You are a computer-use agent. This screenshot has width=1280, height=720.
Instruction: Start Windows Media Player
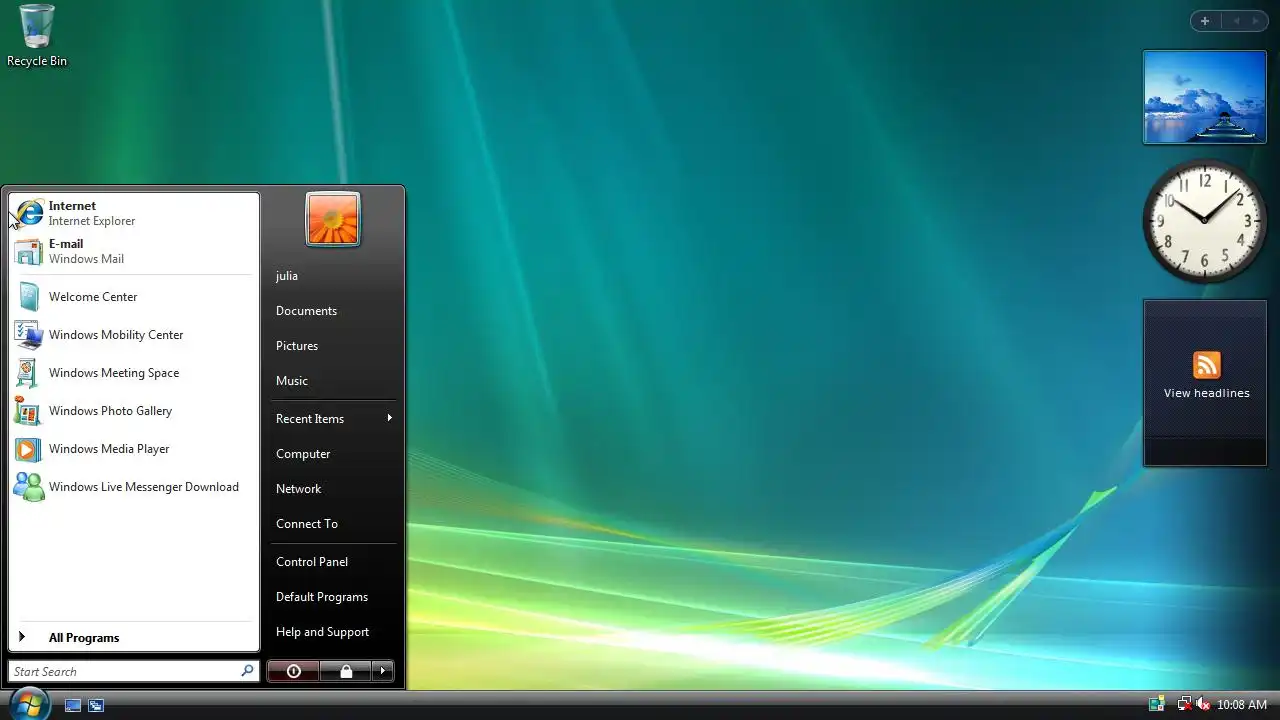point(134,449)
